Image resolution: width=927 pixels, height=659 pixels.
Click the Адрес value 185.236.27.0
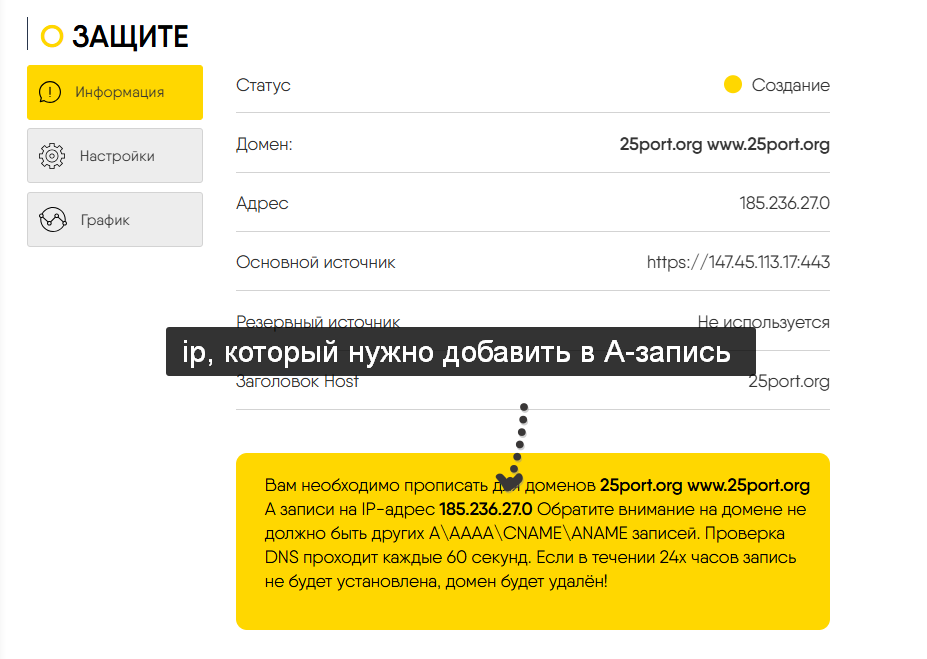point(785,203)
